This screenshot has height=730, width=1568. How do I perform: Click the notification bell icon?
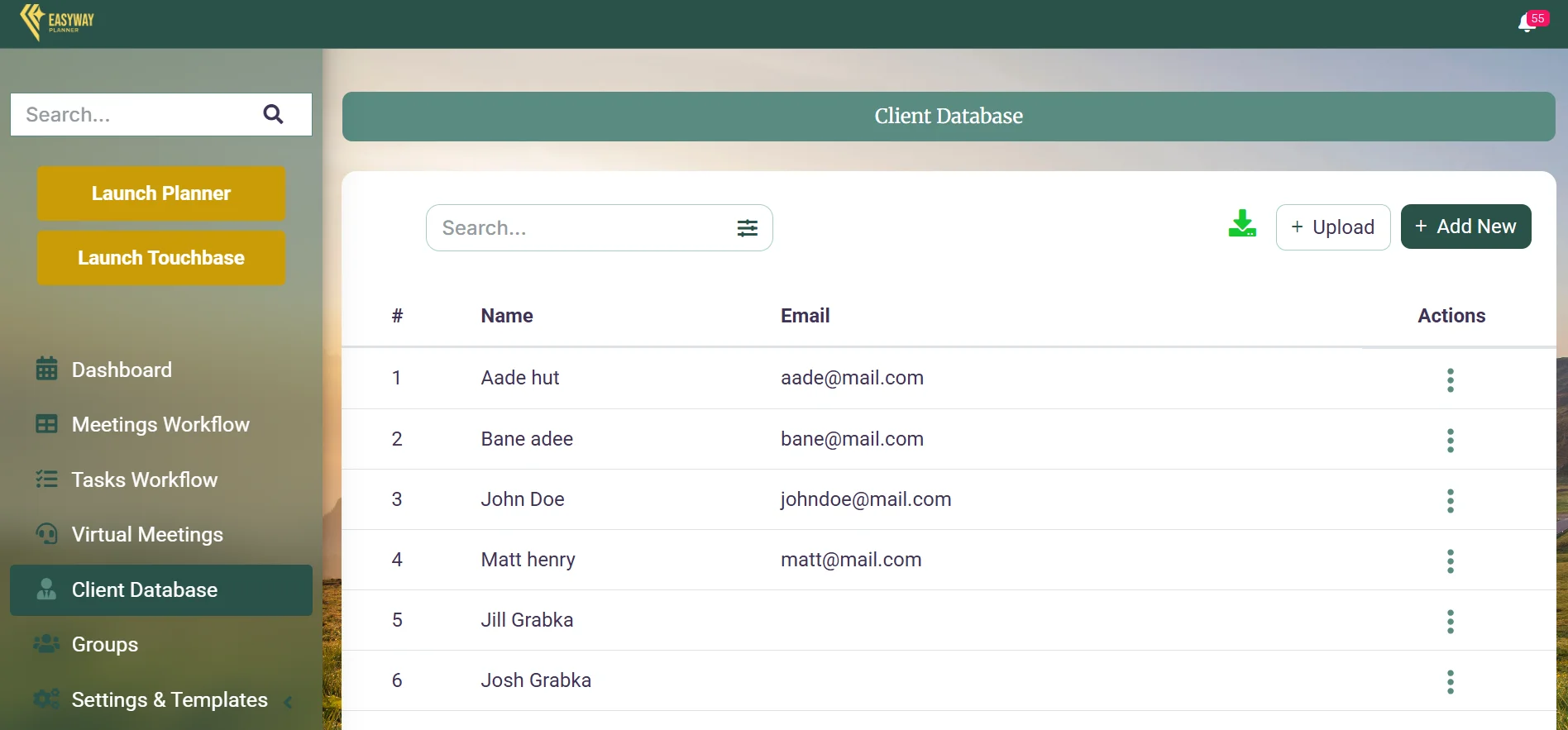click(x=1527, y=24)
